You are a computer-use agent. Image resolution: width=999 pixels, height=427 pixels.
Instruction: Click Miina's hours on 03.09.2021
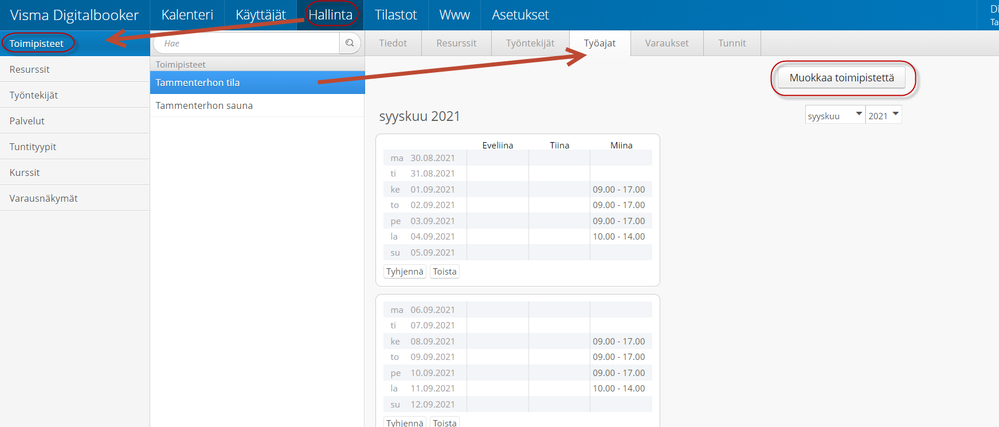coord(619,221)
